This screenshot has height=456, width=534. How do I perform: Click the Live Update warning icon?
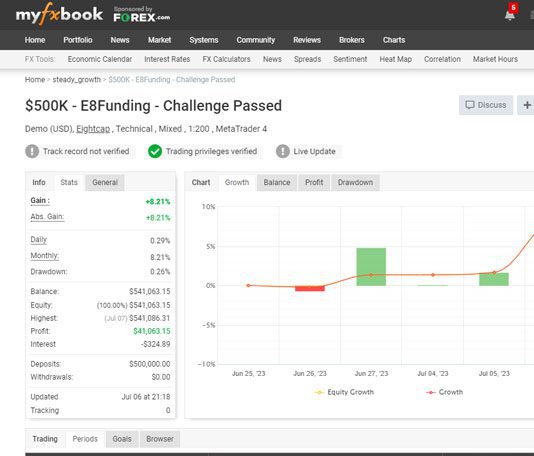click(x=283, y=151)
